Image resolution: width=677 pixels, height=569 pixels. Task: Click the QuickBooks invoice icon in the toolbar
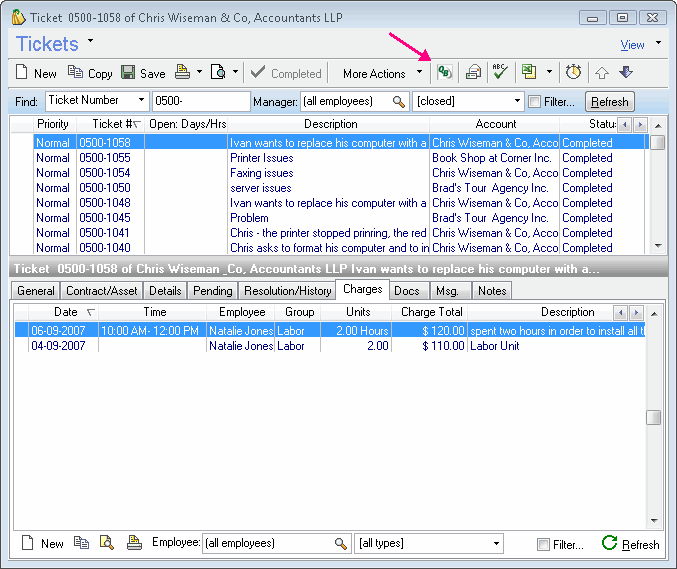pos(445,73)
